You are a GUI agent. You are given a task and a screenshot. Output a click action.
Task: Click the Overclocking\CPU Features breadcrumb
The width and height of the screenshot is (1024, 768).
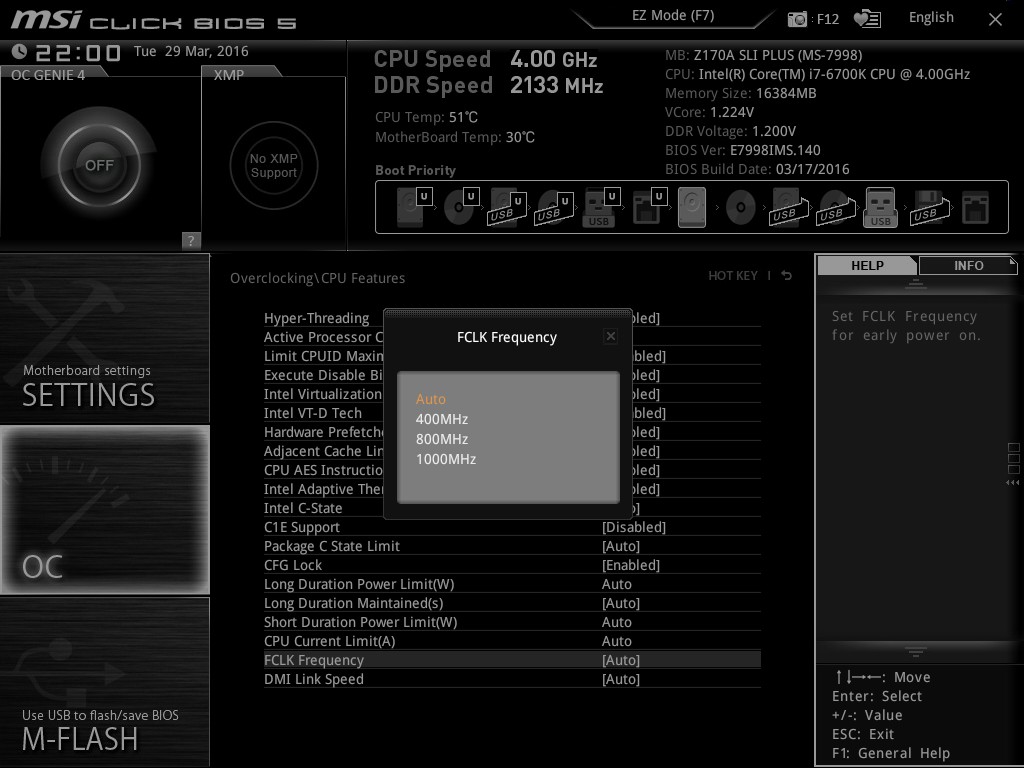[x=317, y=278]
